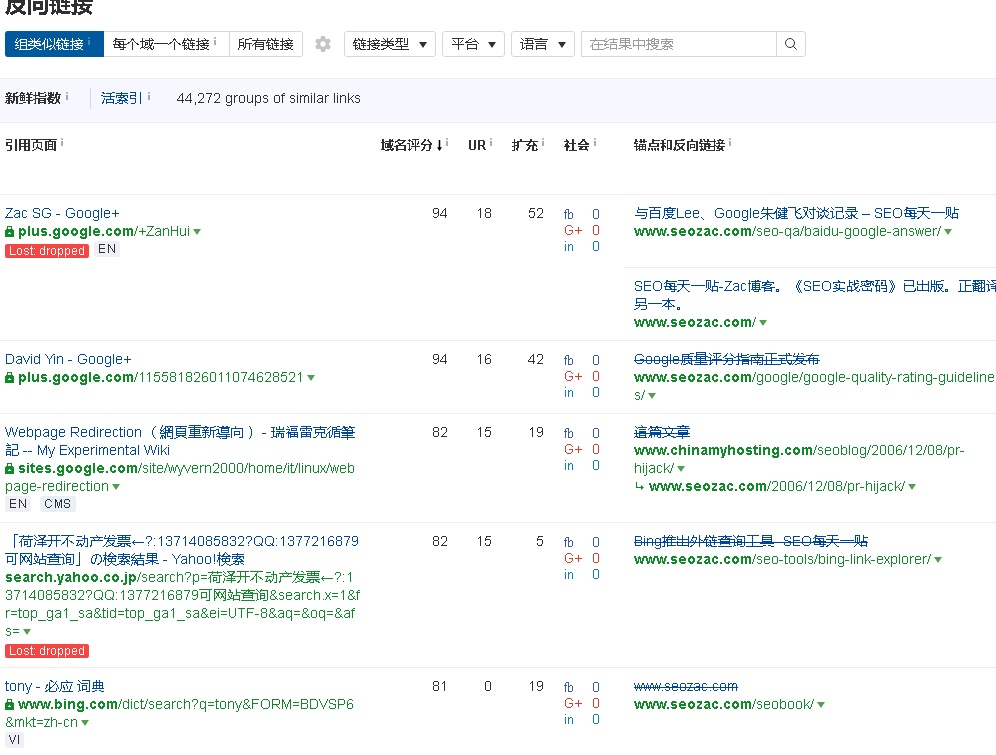This screenshot has height=755, width=996.
Task: Open the 平台 dropdown
Action: tap(473, 44)
